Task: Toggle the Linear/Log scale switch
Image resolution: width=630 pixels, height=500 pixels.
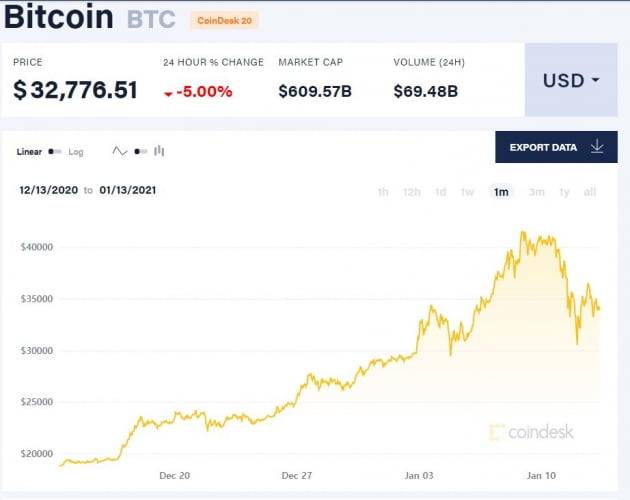Action: [54, 152]
